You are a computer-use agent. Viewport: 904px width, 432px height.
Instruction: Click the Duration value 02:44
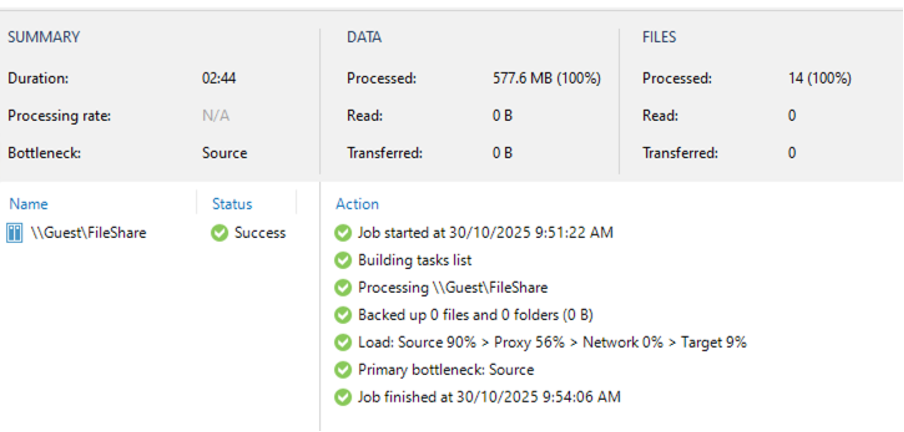(219, 78)
